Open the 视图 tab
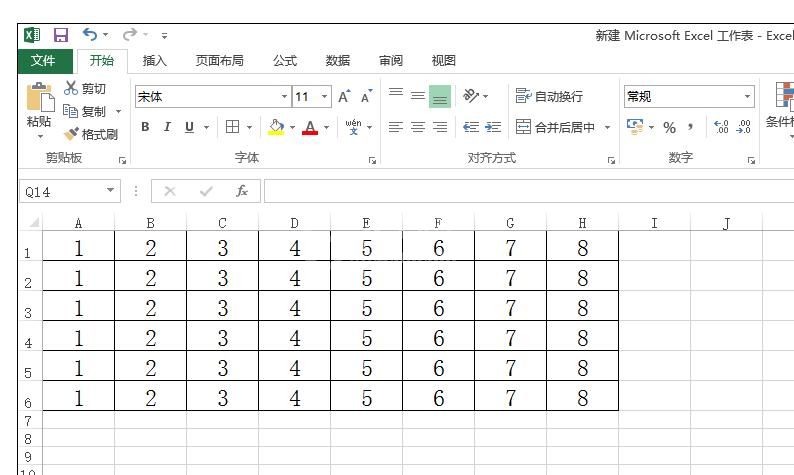 click(443, 61)
